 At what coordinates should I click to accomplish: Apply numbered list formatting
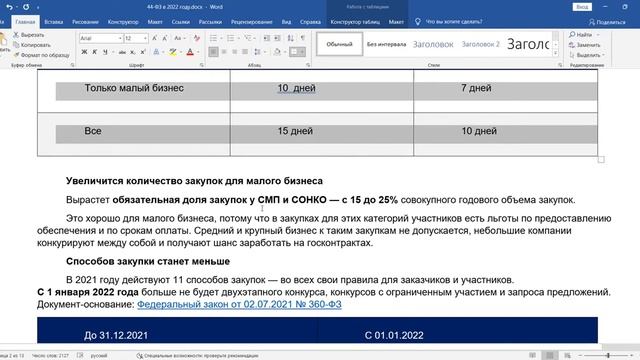coord(231,38)
